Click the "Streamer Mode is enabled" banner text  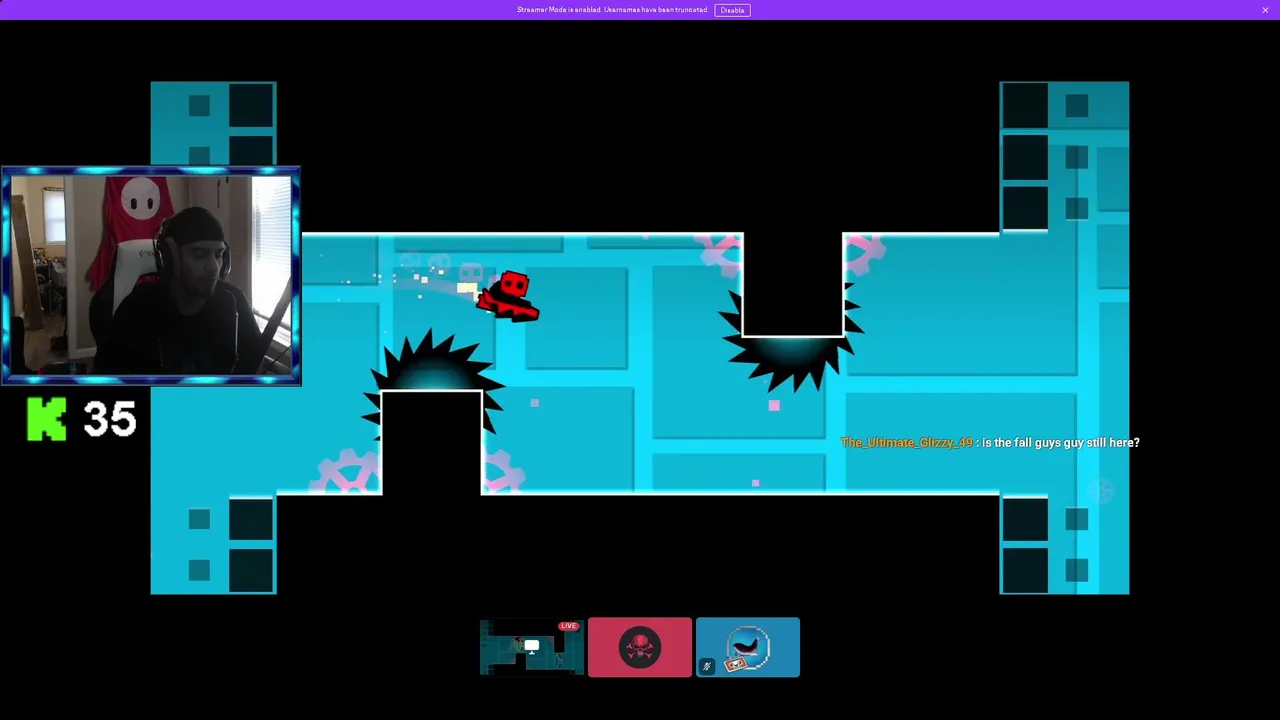click(x=613, y=10)
